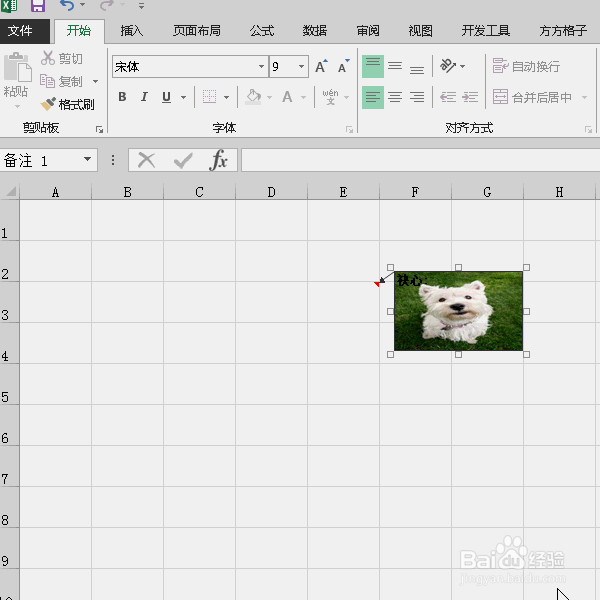Toggle the top align button

[x=373, y=66]
